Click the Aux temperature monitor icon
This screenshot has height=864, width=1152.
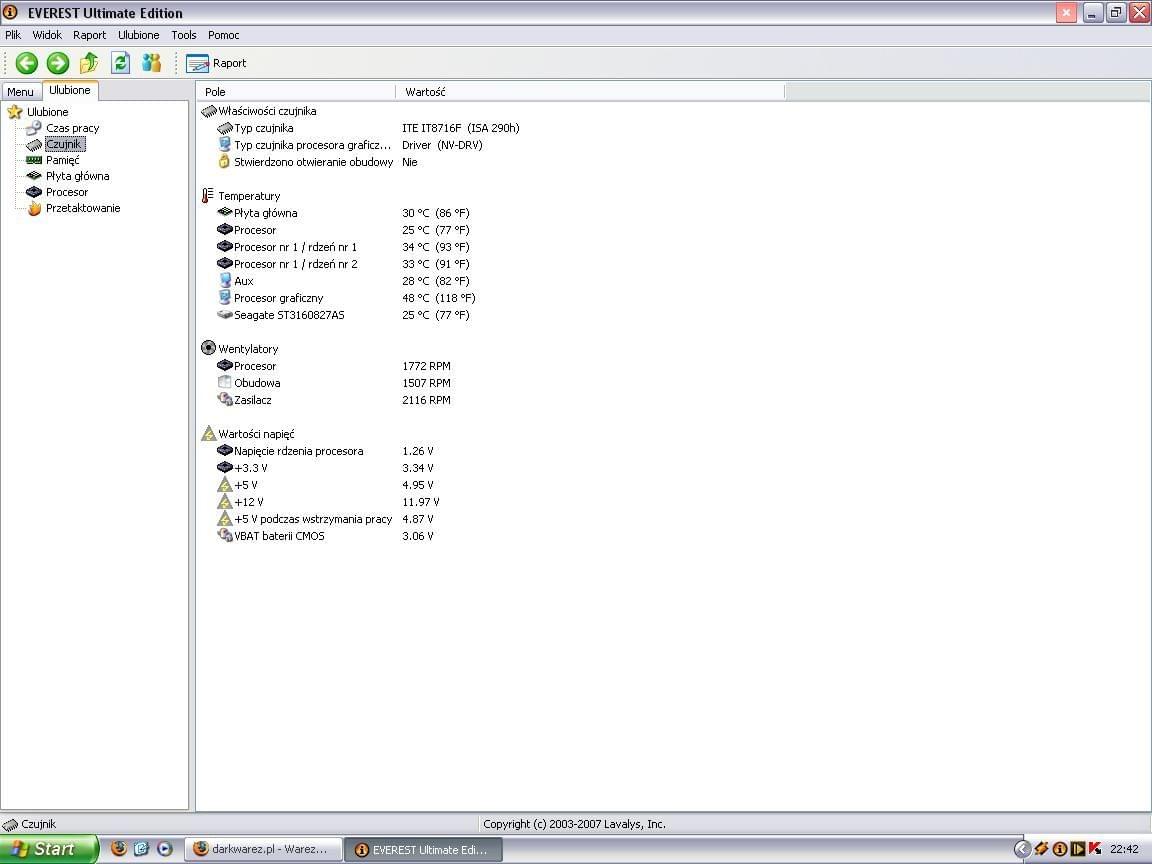tap(225, 281)
